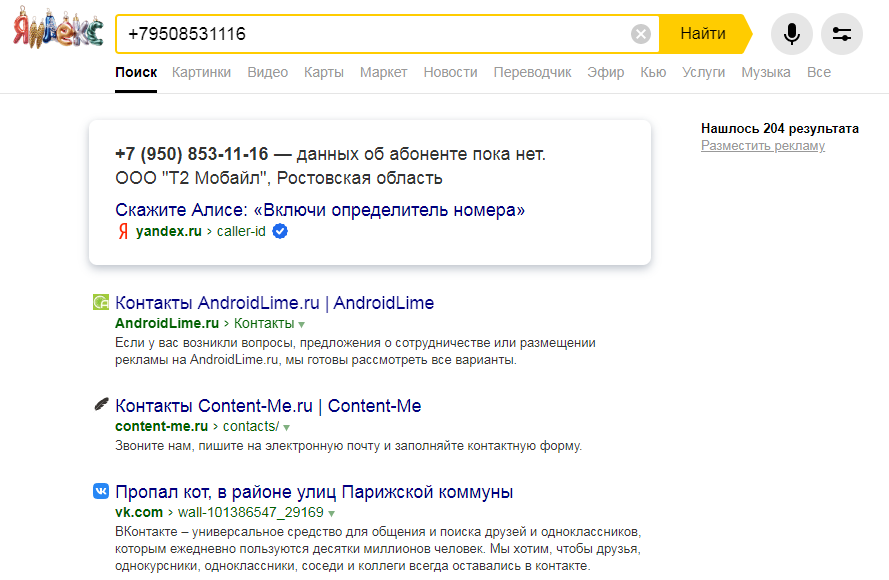Select the Поиск tab
The width and height of the screenshot is (889, 580).
tap(136, 73)
